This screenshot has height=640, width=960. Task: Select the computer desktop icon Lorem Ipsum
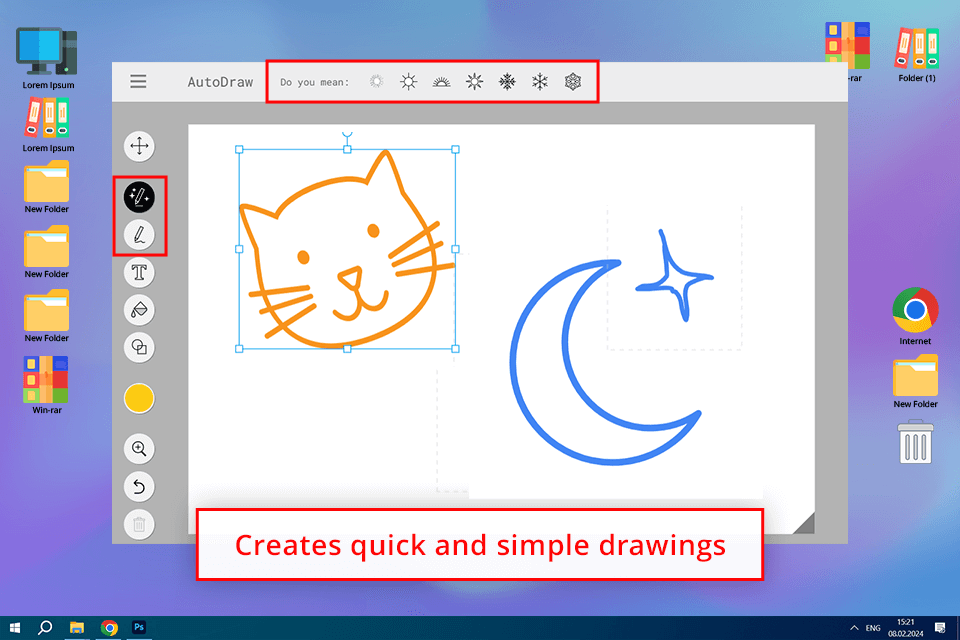pyautogui.click(x=48, y=58)
